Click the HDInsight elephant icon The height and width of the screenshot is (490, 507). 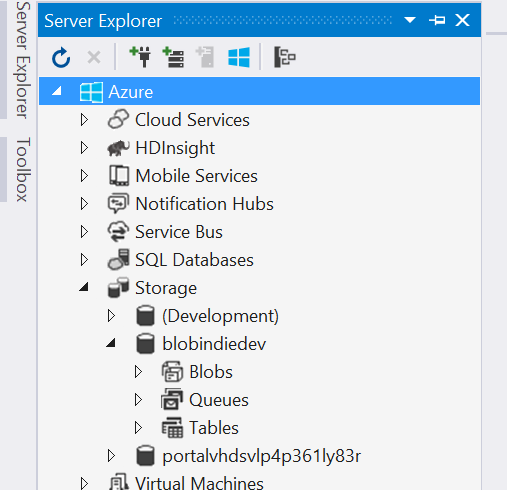click(118, 148)
